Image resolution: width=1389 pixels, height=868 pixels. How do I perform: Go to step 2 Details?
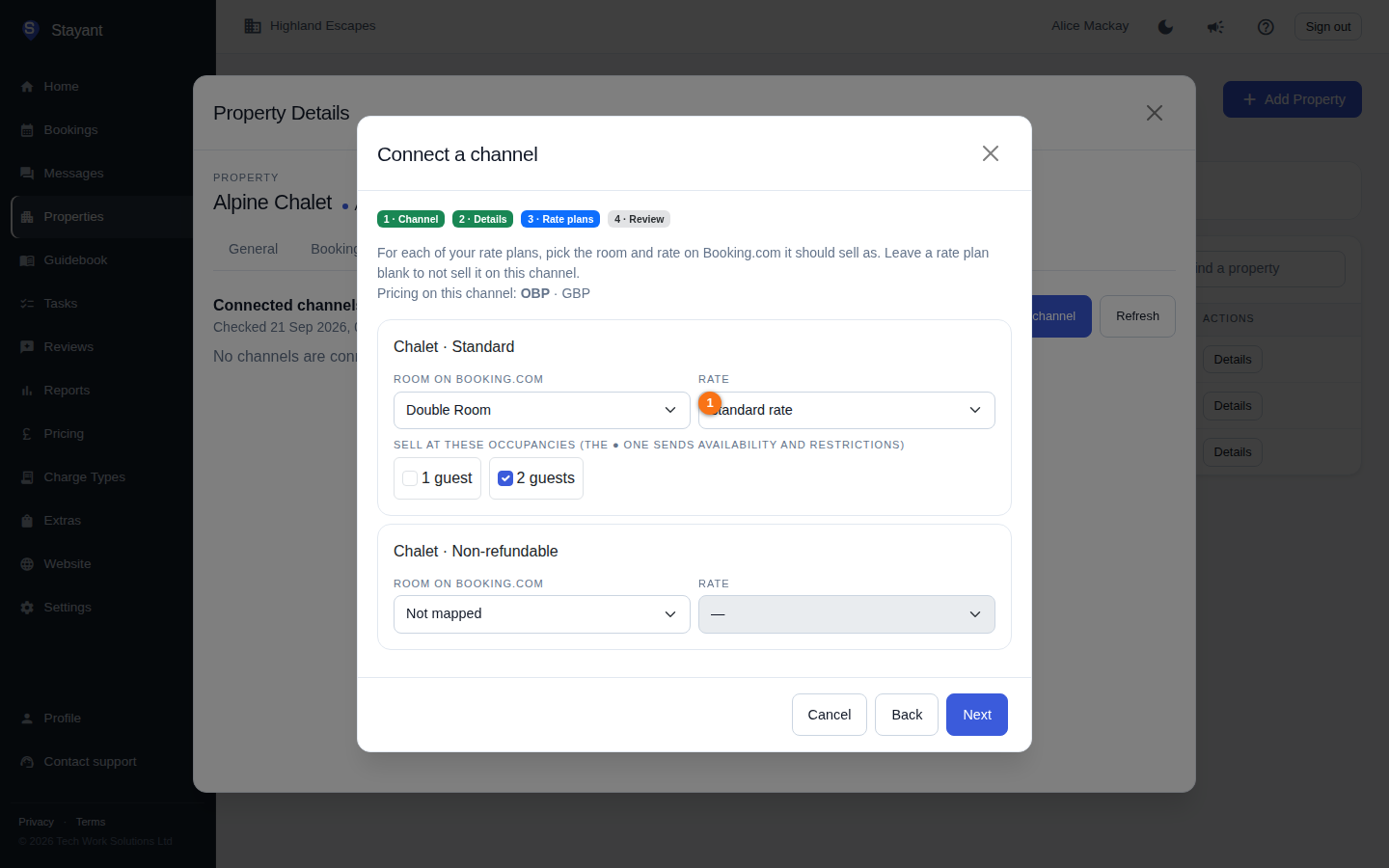coord(482,219)
